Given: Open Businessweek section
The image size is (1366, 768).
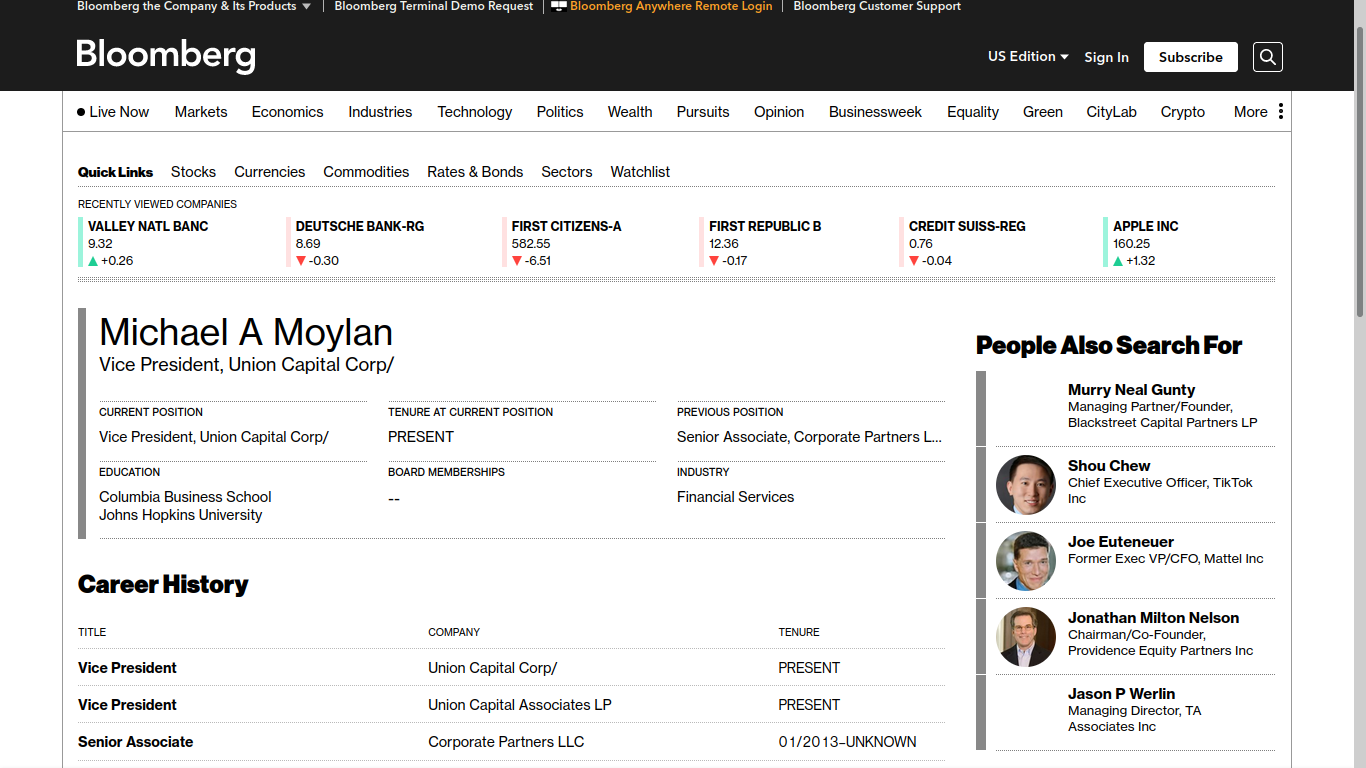Looking at the screenshot, I should (875, 112).
